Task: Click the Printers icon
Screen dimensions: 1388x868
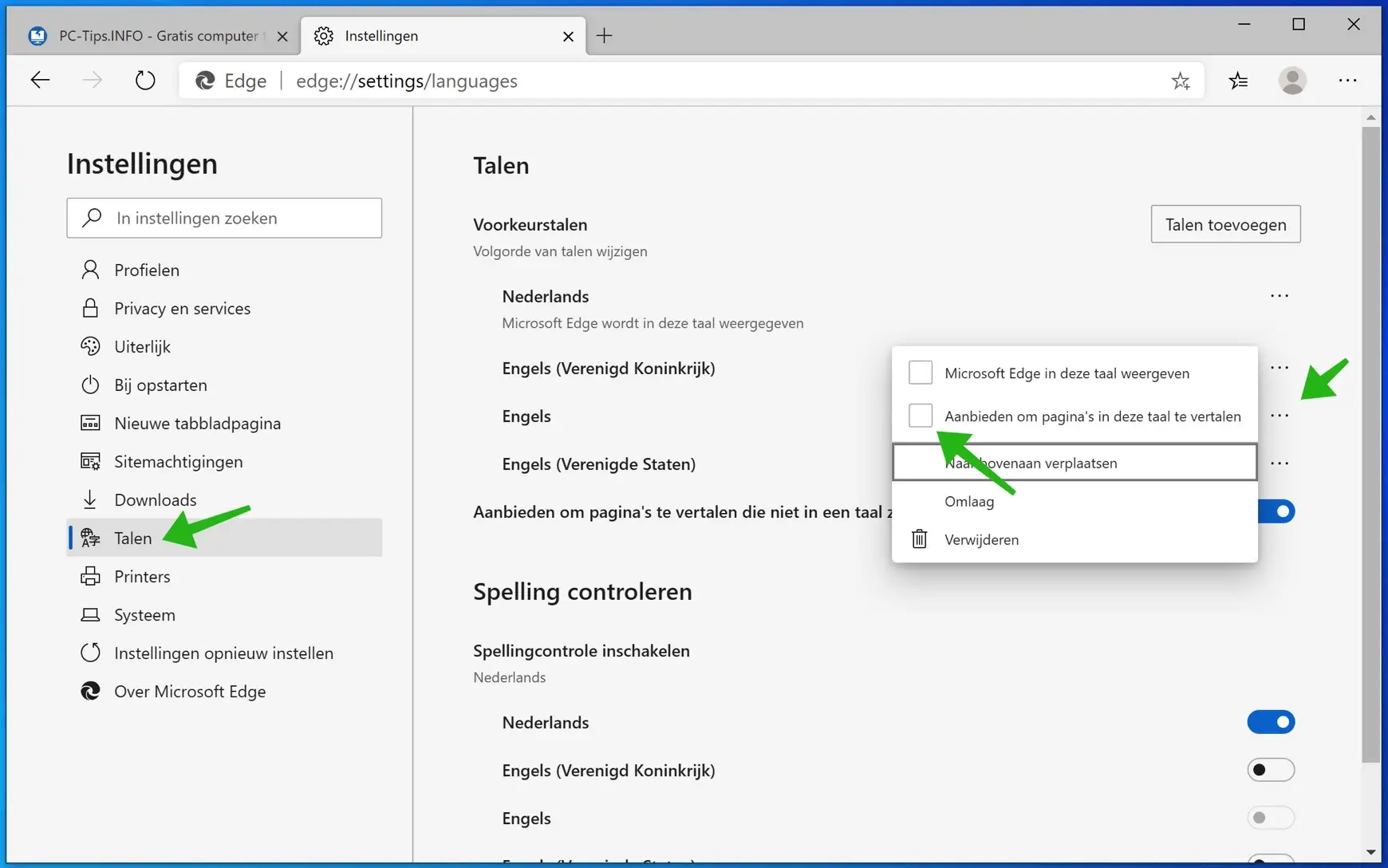Action: 90,576
